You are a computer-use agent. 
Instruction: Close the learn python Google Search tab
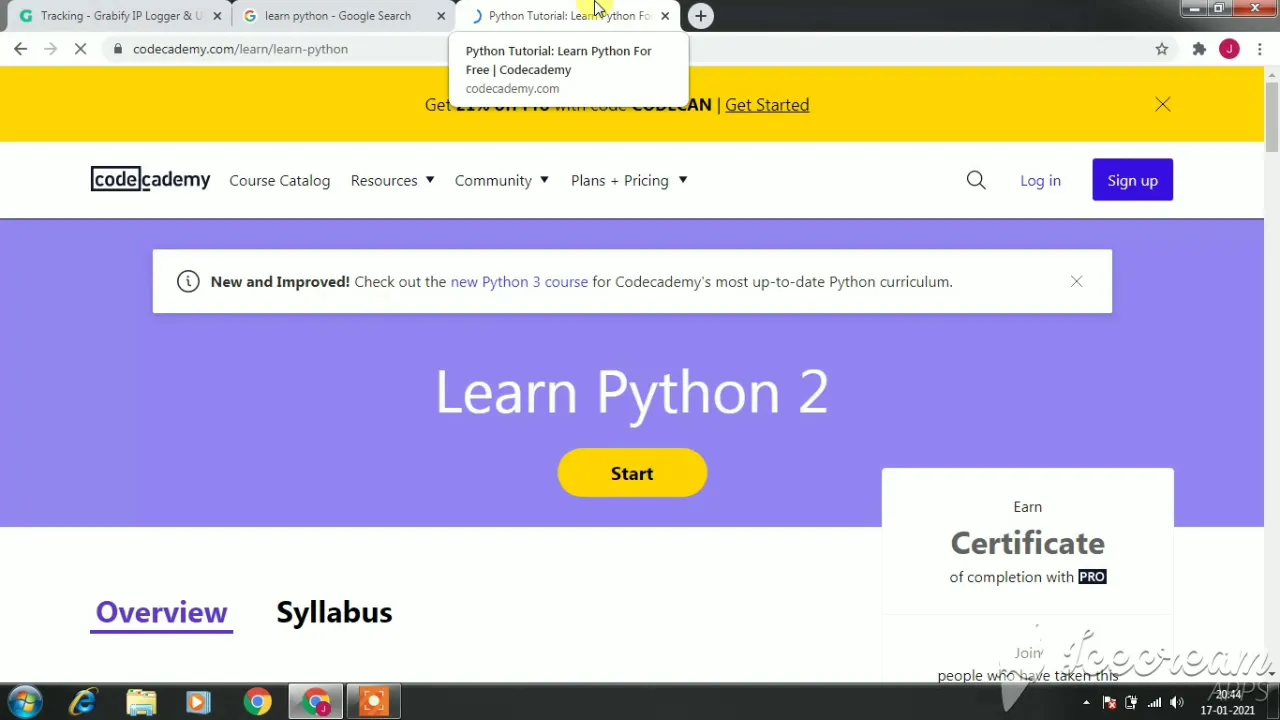tap(441, 16)
